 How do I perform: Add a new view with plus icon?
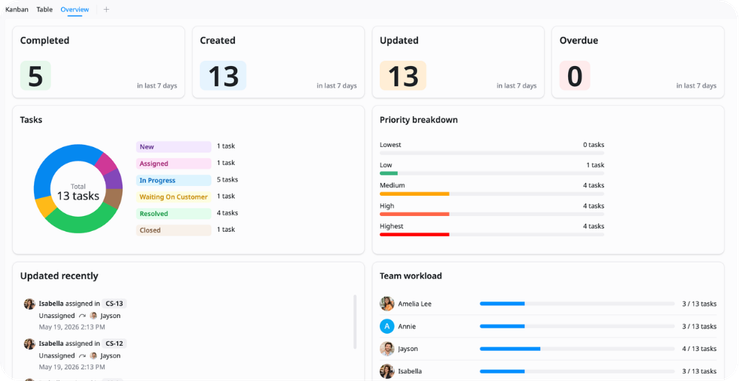[x=106, y=9]
